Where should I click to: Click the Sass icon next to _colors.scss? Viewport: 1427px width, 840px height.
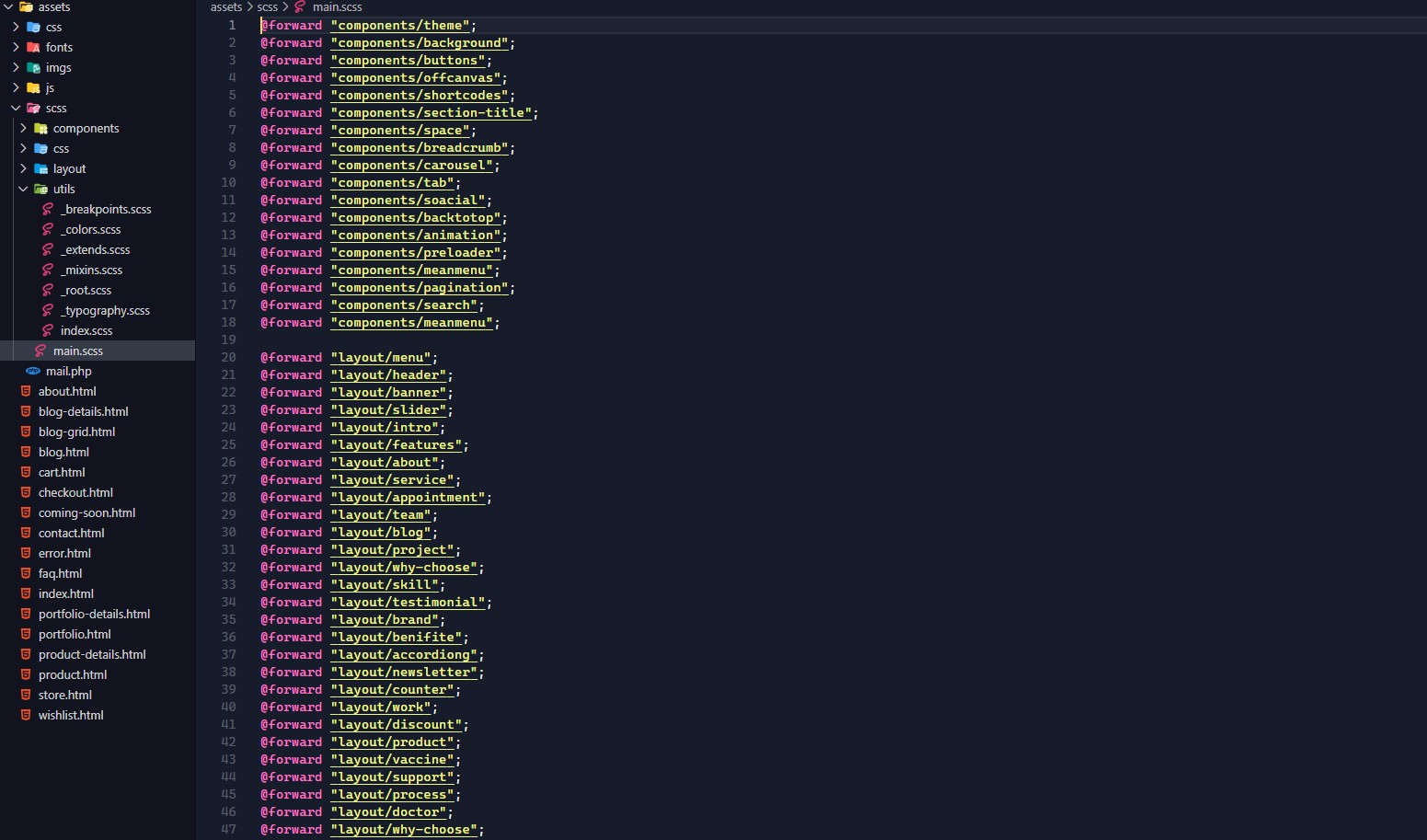(48, 230)
